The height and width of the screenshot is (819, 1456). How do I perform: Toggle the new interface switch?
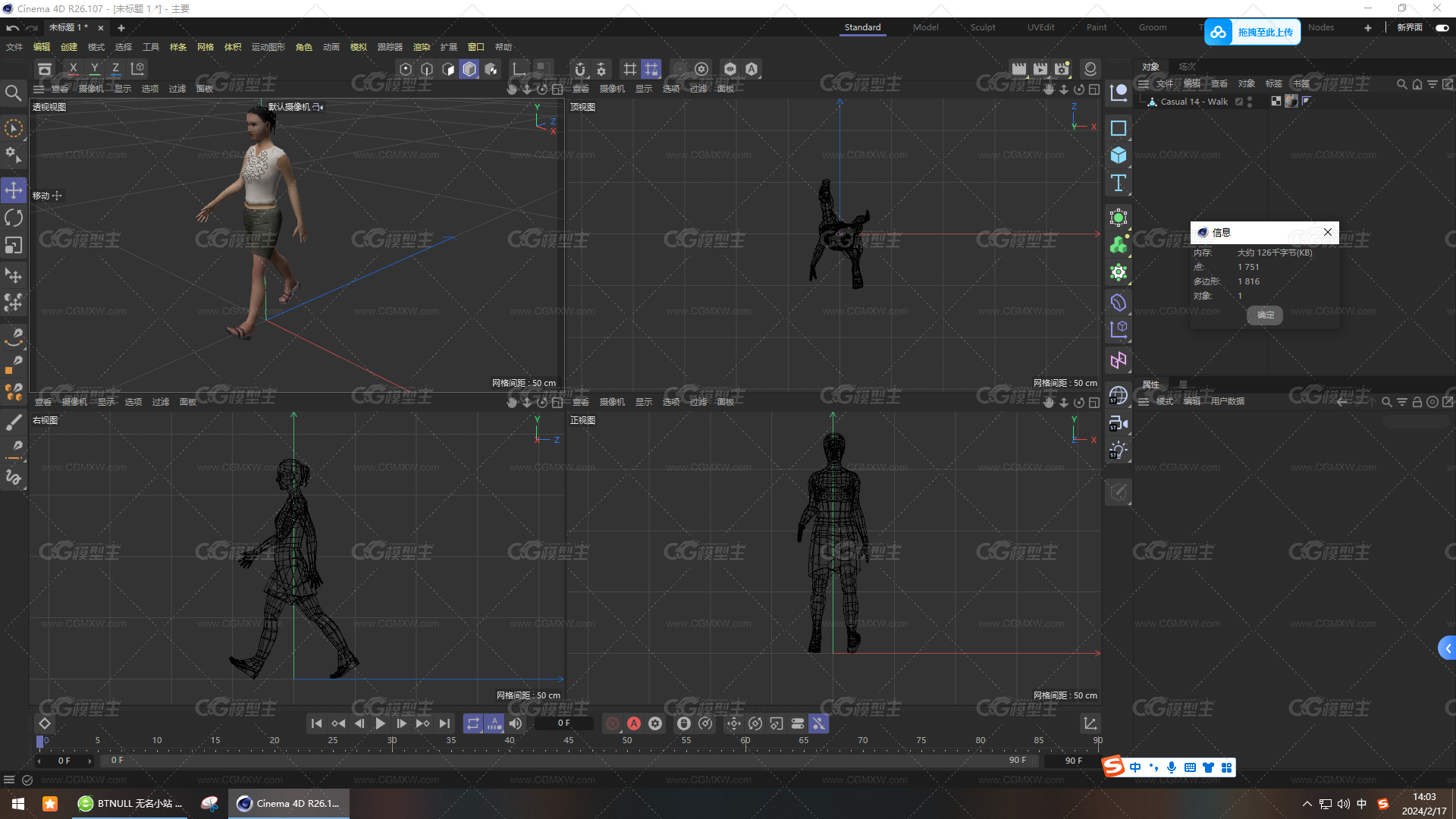(1442, 27)
